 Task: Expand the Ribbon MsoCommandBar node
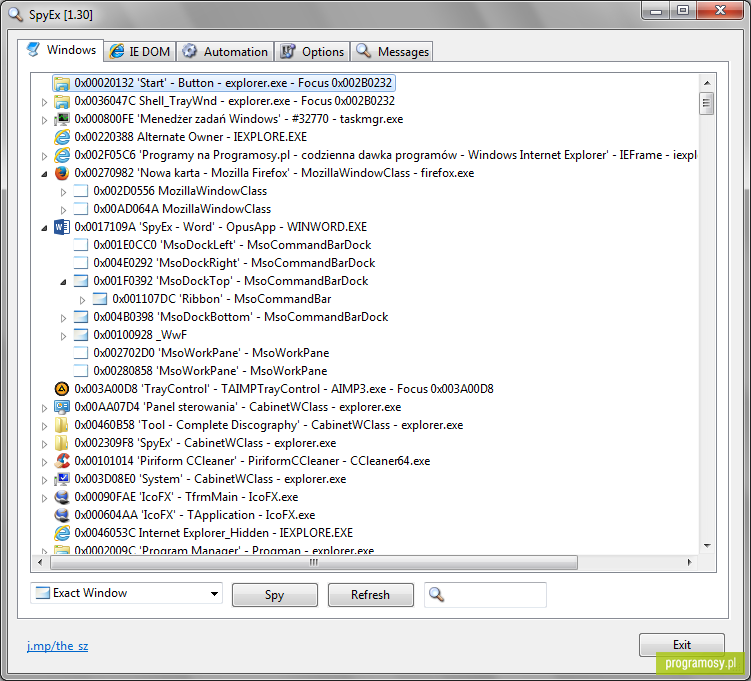pos(82,300)
